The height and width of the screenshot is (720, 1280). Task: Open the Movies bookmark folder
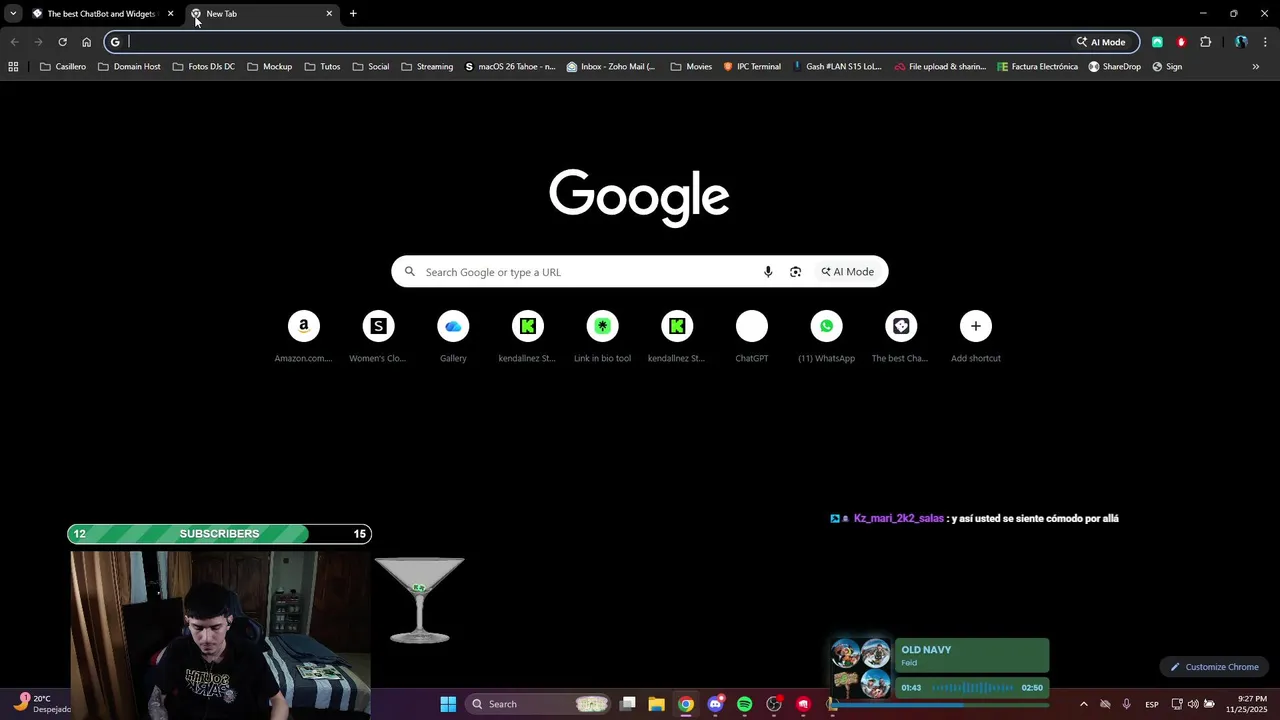pyautogui.click(x=691, y=67)
